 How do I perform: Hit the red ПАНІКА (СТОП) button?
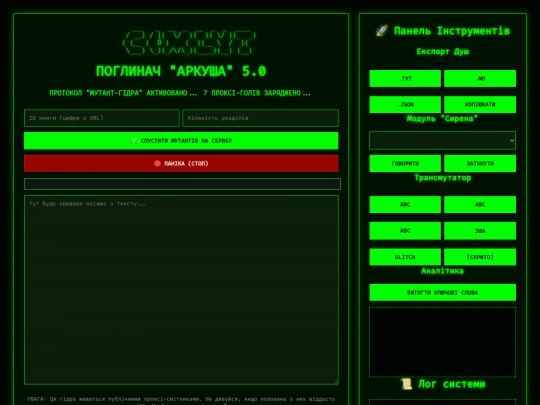(x=181, y=163)
